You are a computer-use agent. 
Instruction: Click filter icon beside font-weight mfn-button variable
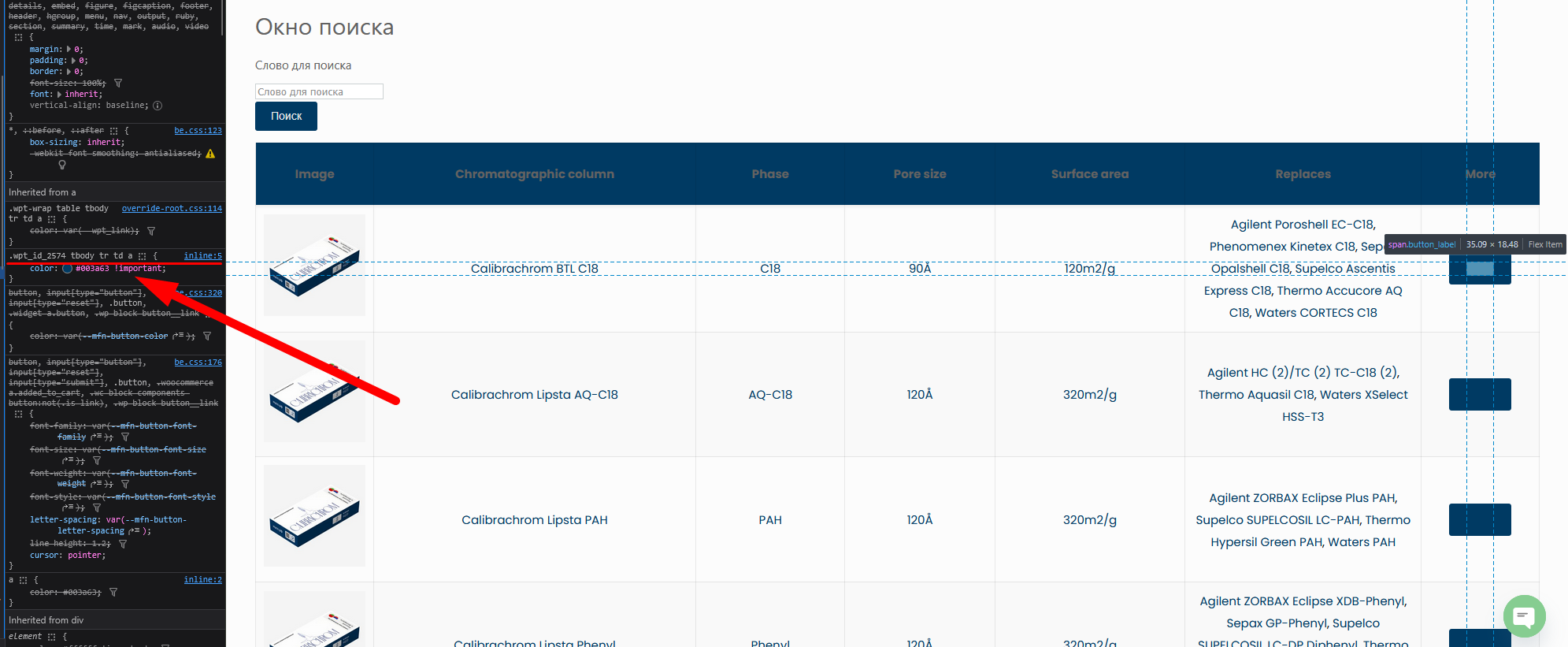click(125, 484)
